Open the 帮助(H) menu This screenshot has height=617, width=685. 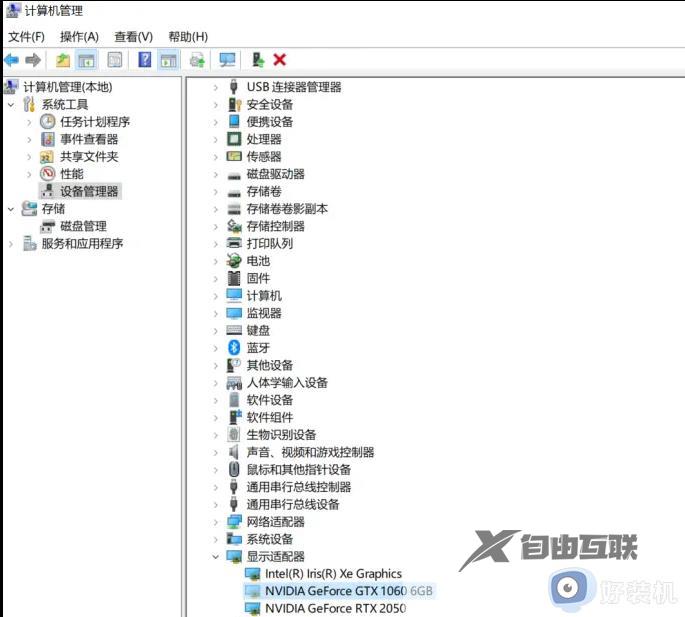(188, 37)
